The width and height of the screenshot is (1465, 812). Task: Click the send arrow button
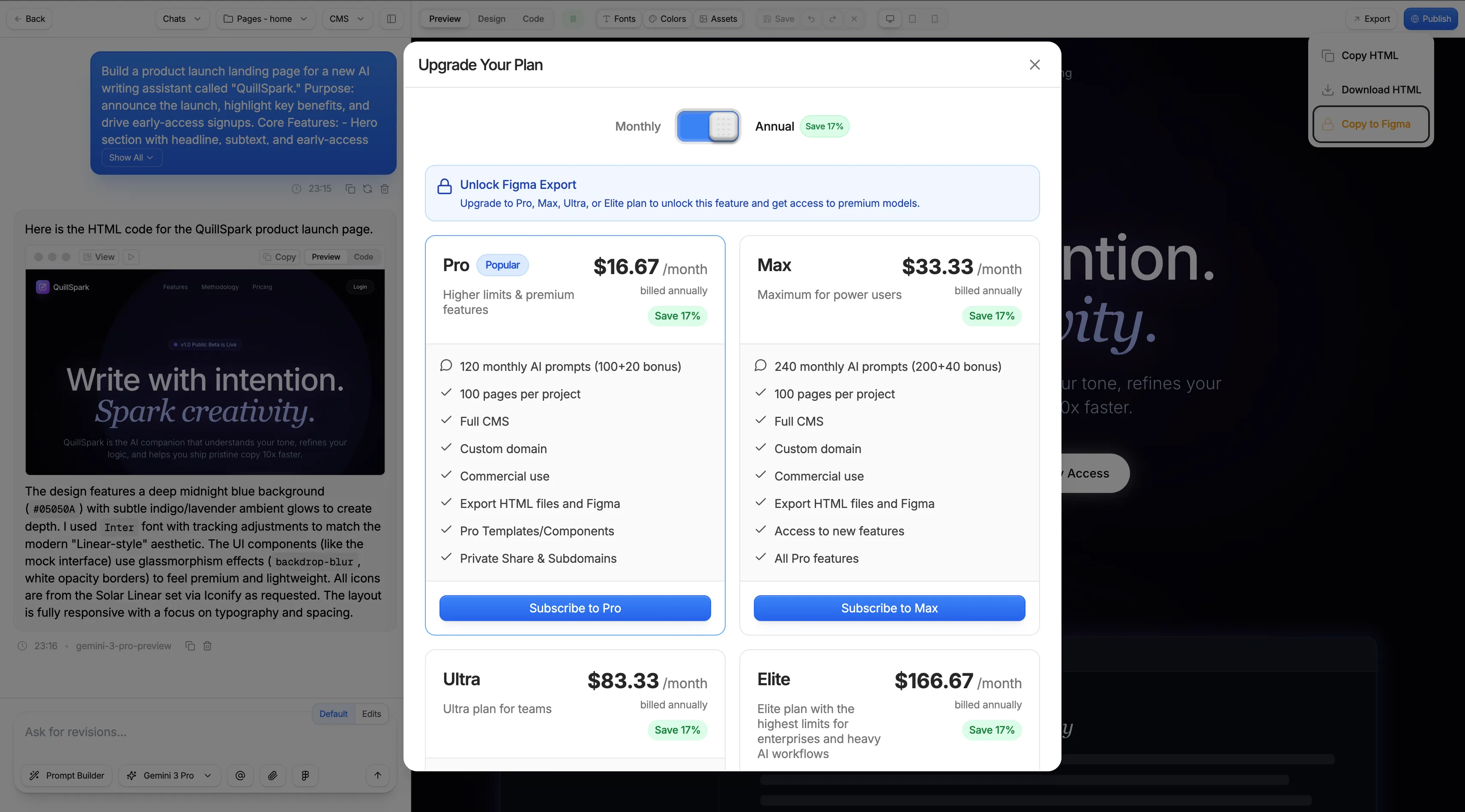[x=378, y=776]
